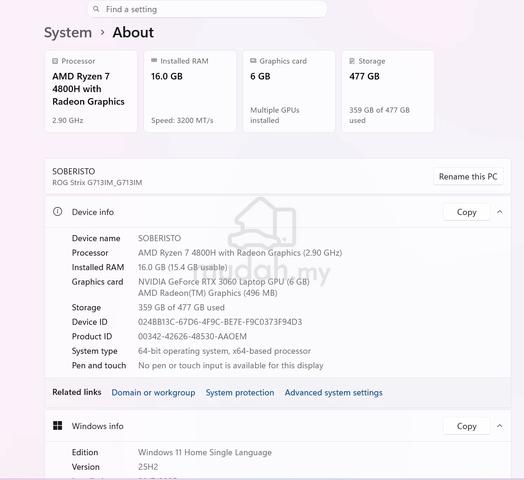Select the About breadcrumb title
Screen dimensions: 524x480
click(x=133, y=32)
